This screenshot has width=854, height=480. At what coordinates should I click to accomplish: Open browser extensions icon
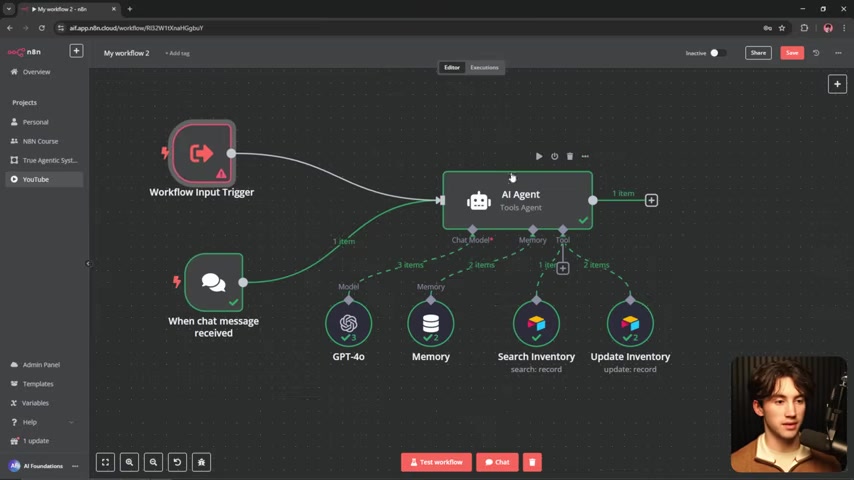pos(804,28)
